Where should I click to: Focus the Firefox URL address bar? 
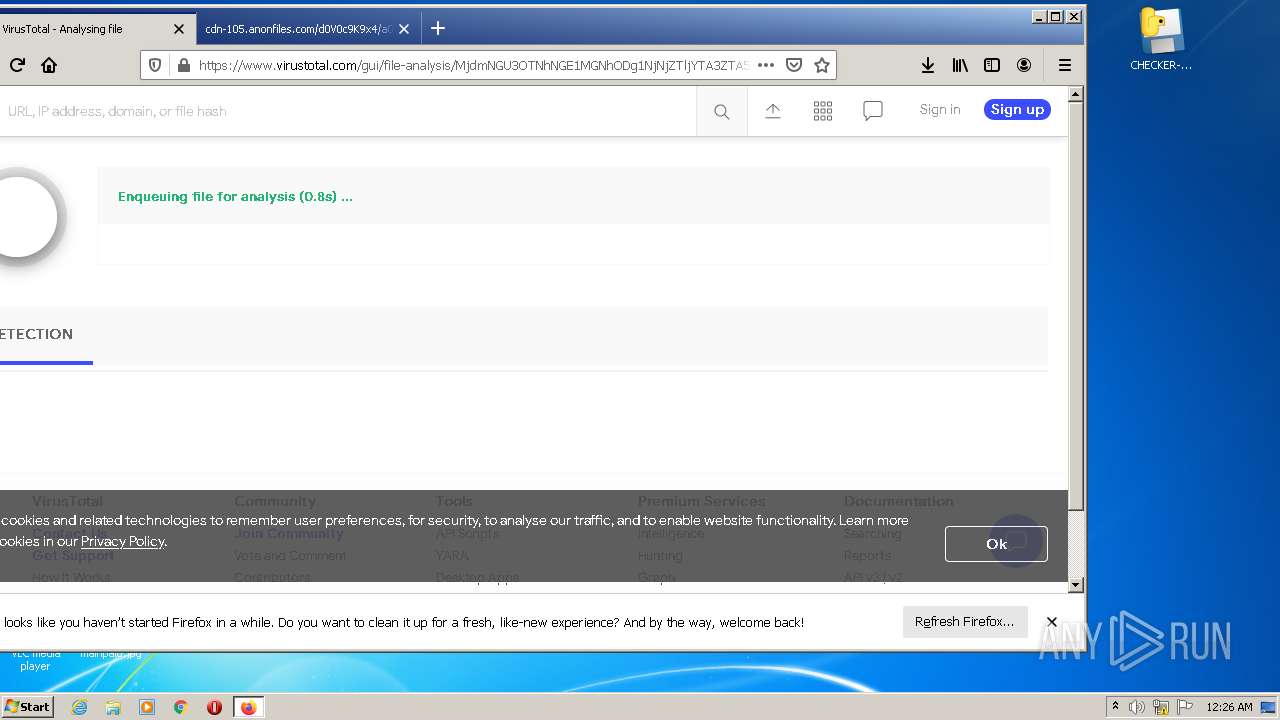click(472, 65)
